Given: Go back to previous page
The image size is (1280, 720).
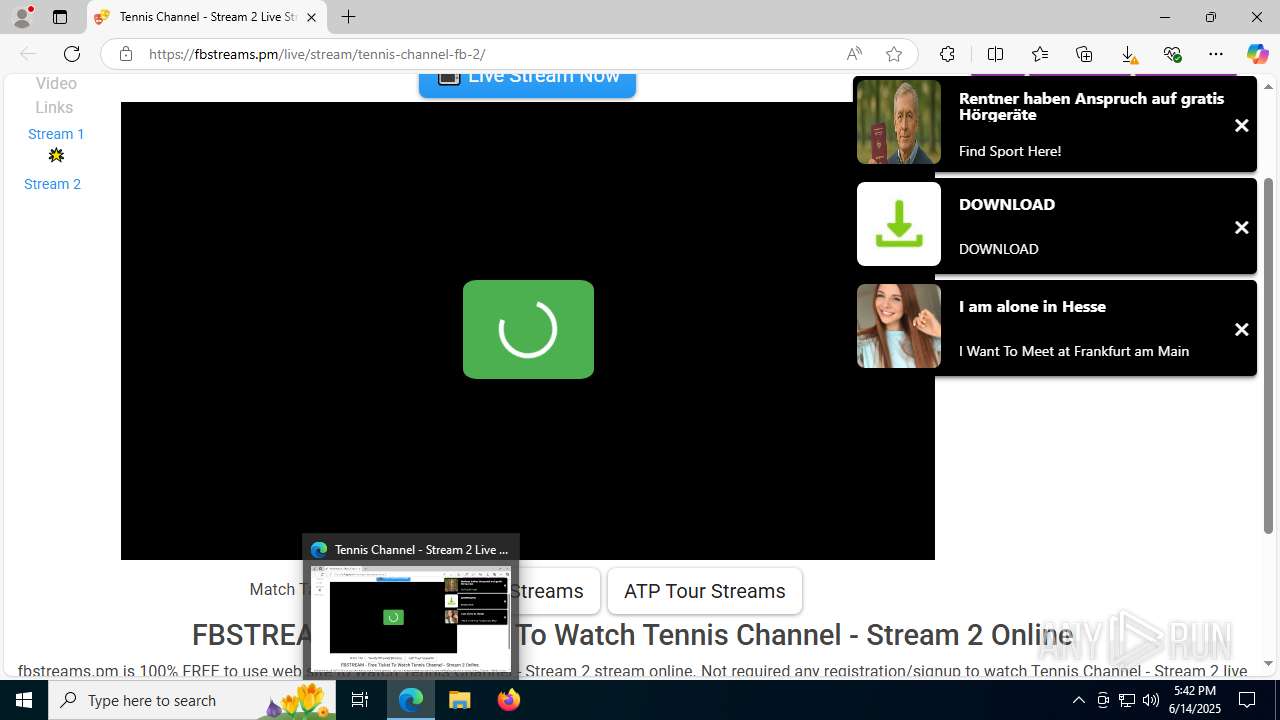Looking at the screenshot, I should [28, 54].
